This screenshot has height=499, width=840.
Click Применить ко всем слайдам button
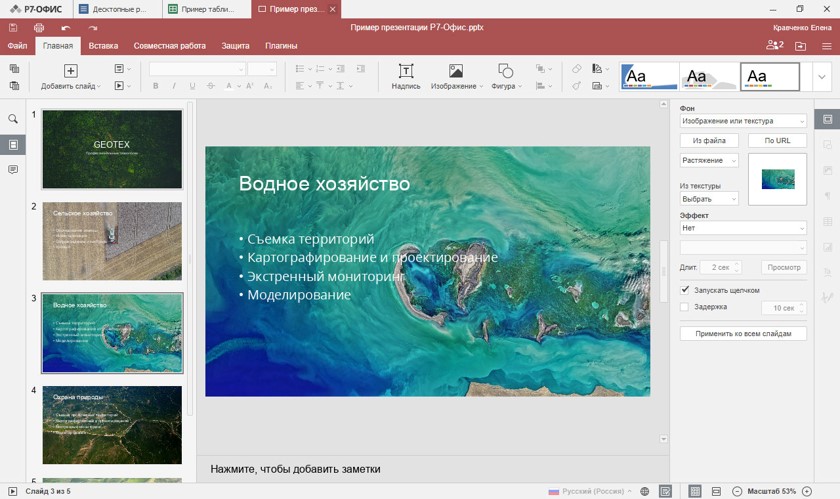(x=743, y=333)
